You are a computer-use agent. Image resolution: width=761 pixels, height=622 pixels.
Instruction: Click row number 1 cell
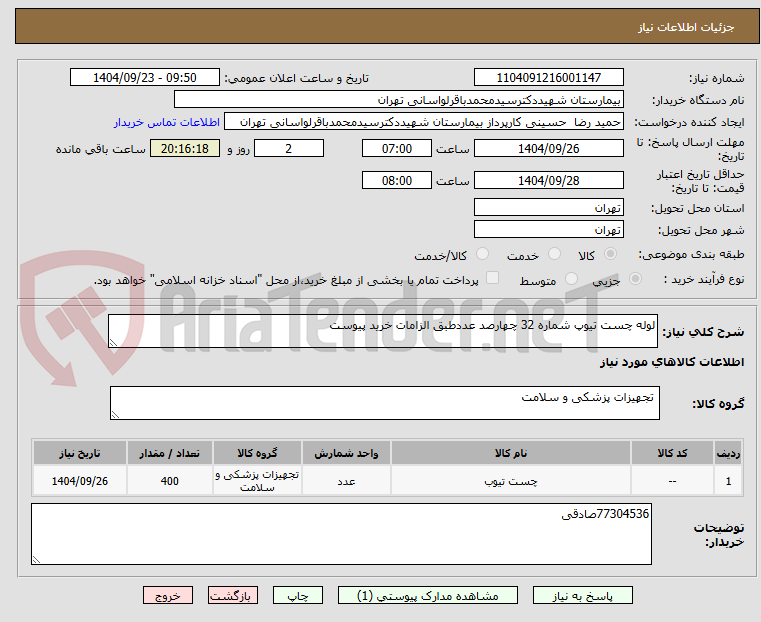[x=728, y=481]
